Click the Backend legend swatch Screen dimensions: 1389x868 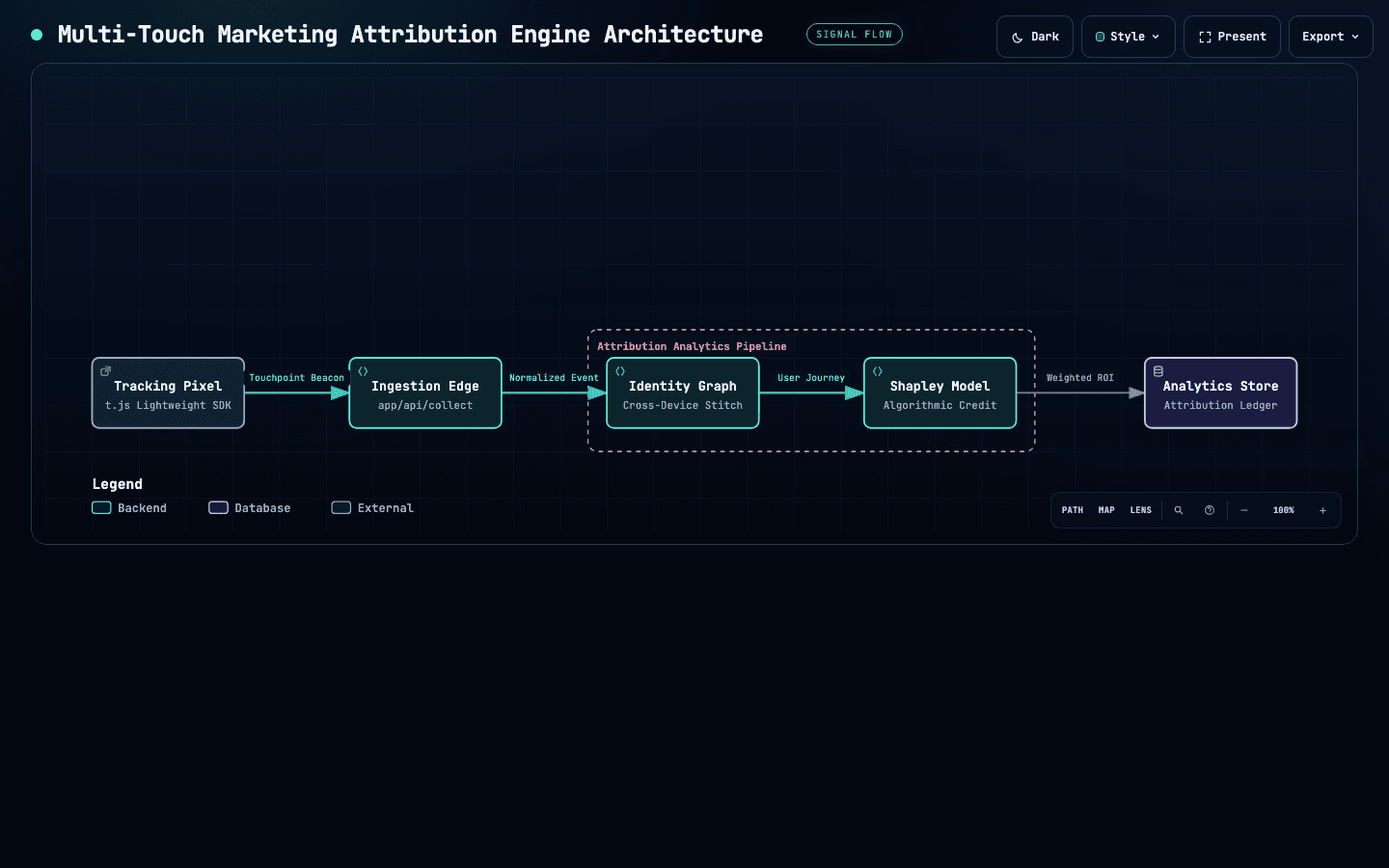point(101,508)
